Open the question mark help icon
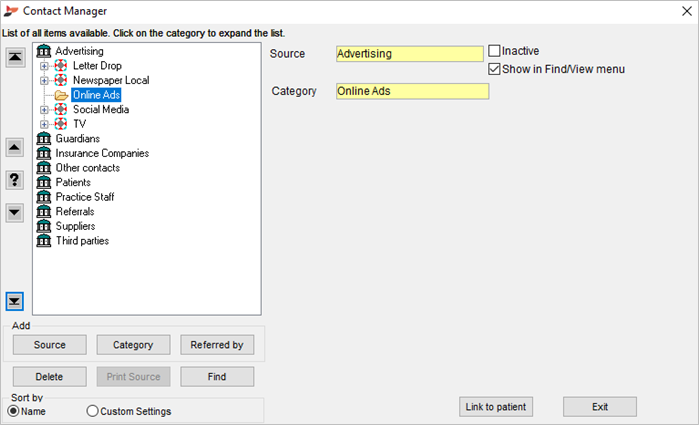 [x=15, y=180]
